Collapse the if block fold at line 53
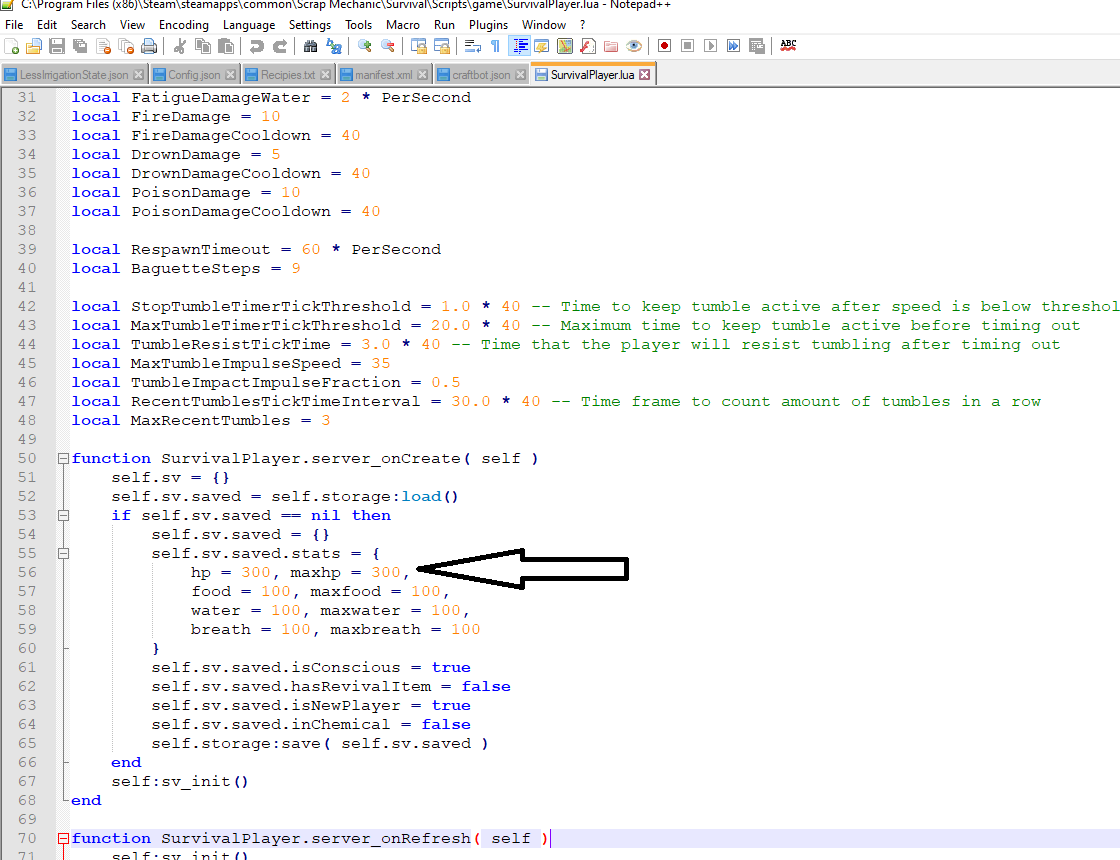The width and height of the screenshot is (1120, 860). point(64,516)
